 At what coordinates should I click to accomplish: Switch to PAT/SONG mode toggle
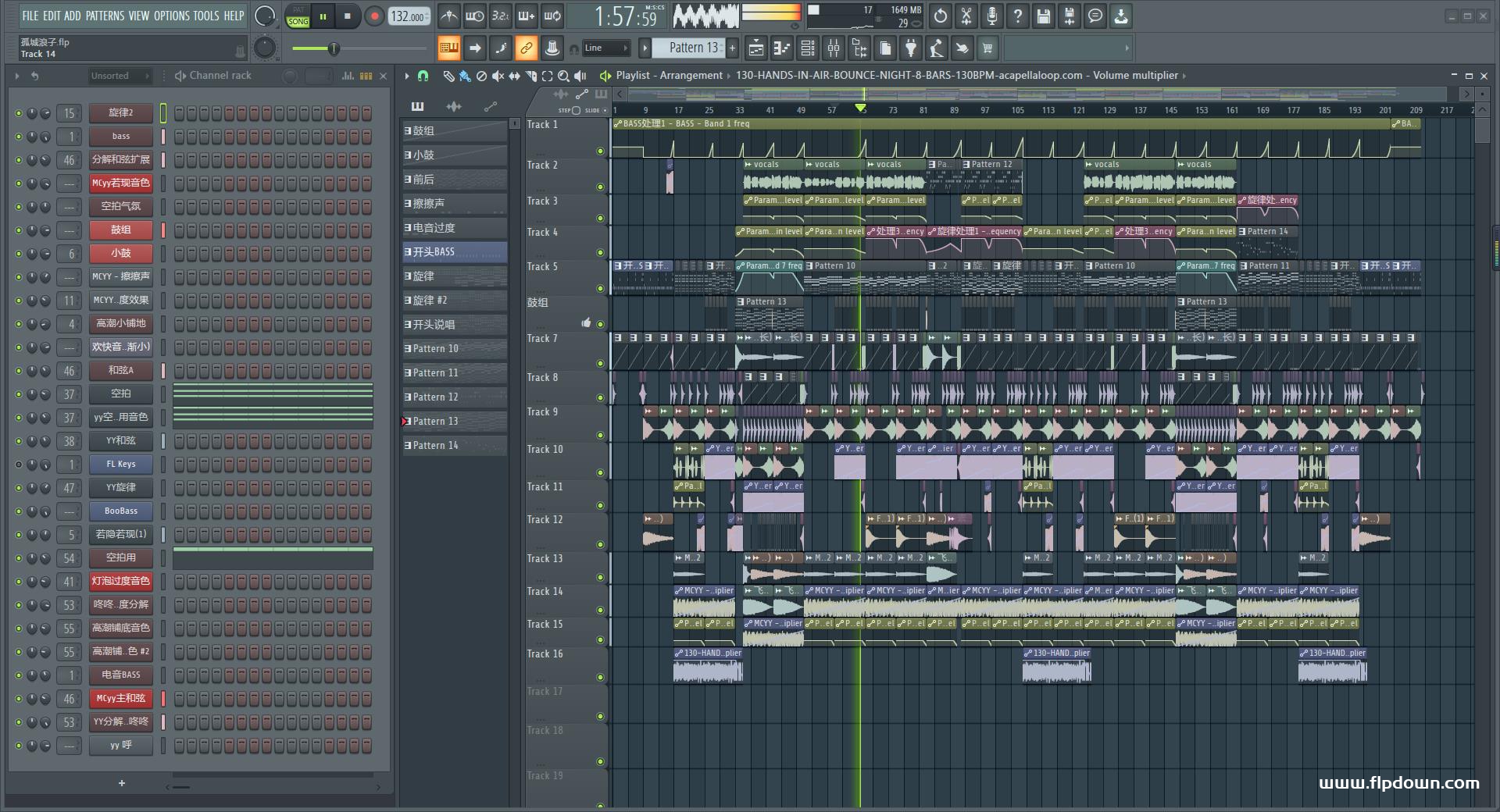[298, 16]
